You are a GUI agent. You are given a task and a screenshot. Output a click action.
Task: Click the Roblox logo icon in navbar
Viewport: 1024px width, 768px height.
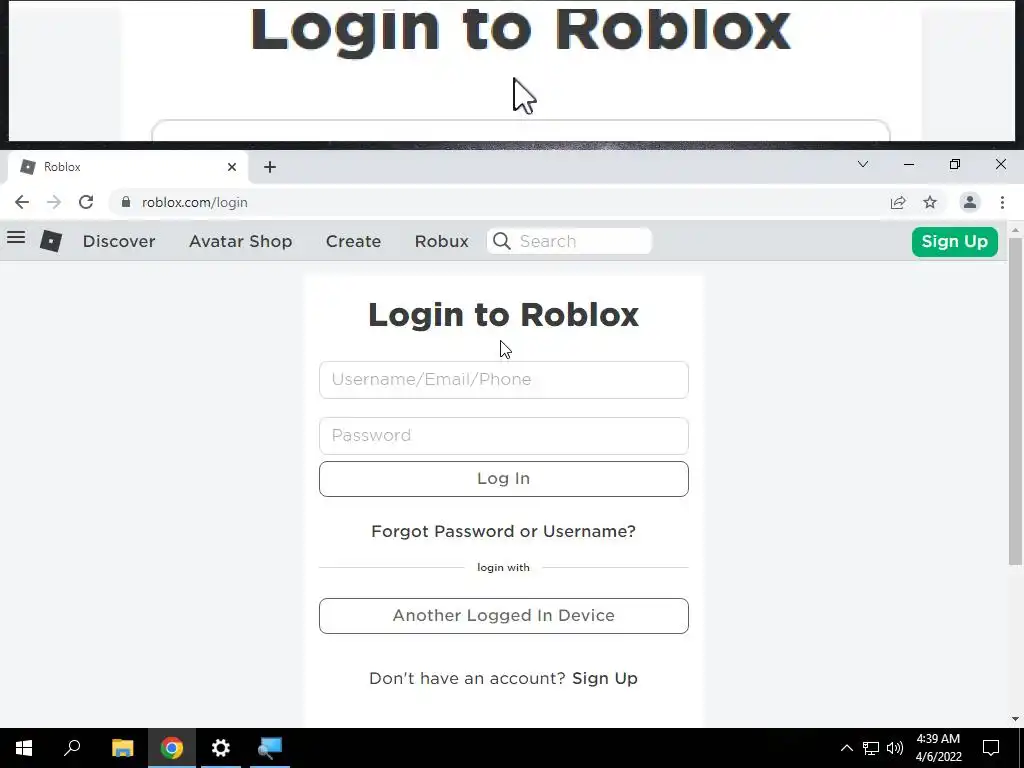point(51,241)
